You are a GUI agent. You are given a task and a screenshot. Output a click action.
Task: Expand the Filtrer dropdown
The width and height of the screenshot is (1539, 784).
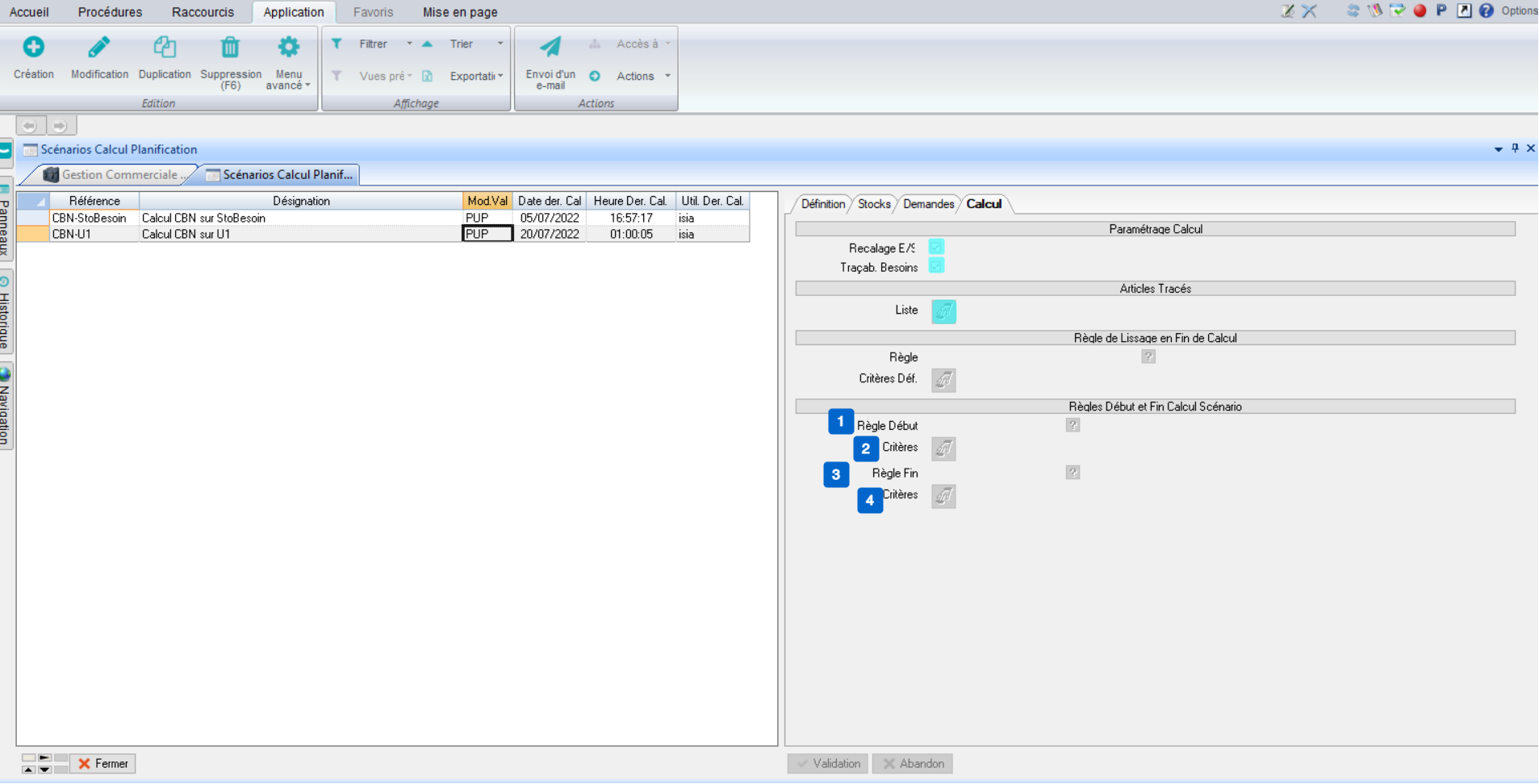(x=409, y=44)
